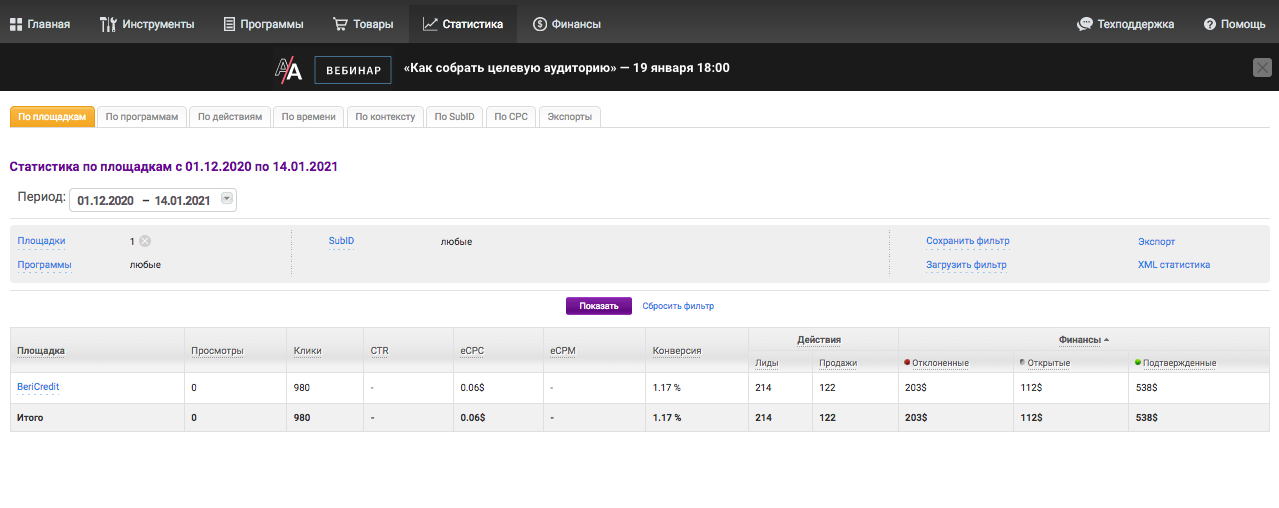1279x508 pixels.
Task: Switch to По SubID tab
Action: 454,117
